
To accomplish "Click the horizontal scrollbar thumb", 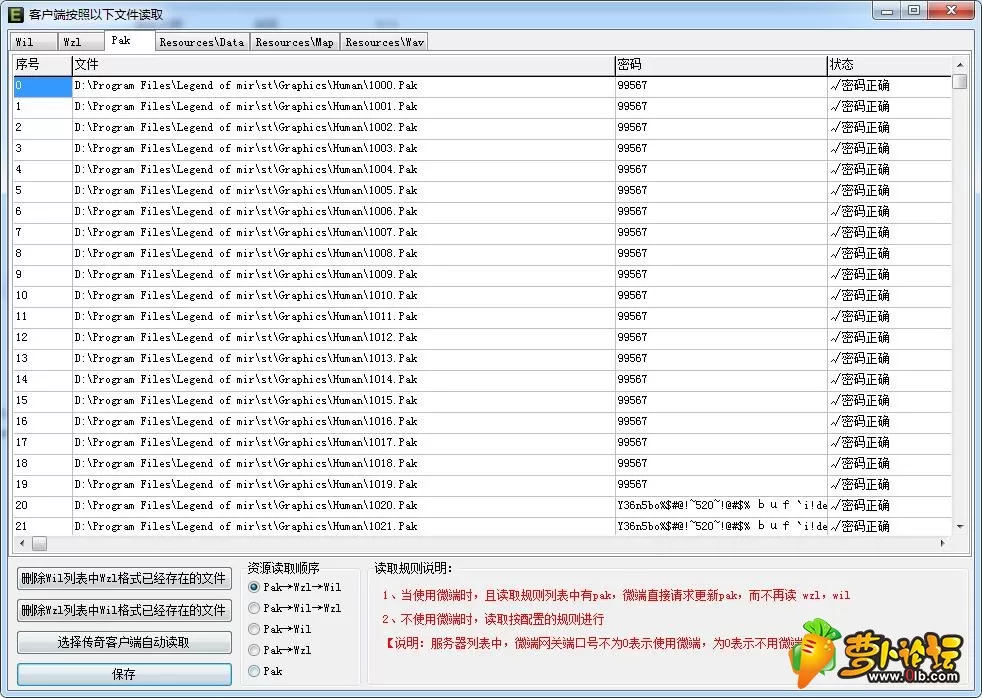I will (39, 543).
